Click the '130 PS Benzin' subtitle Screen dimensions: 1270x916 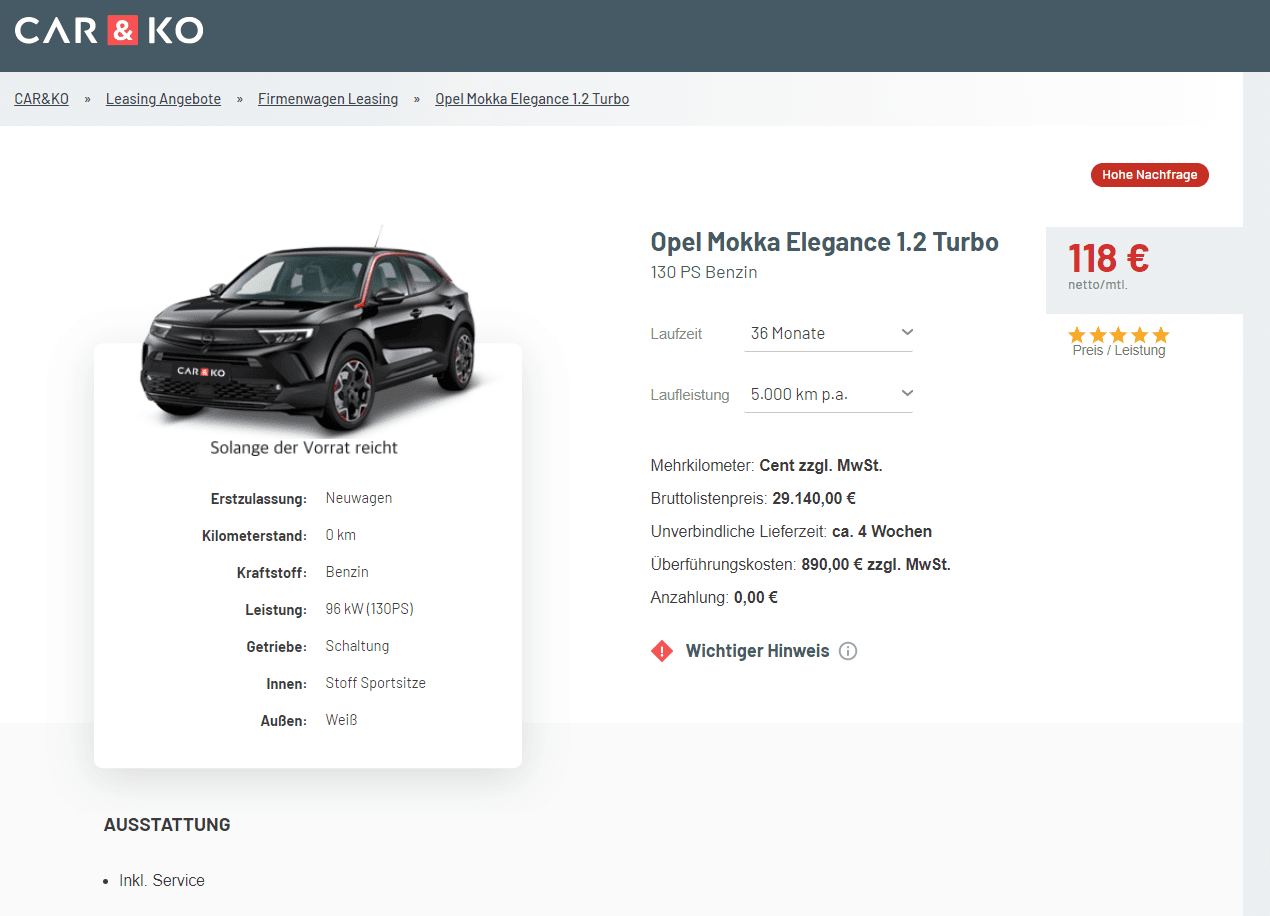[704, 272]
